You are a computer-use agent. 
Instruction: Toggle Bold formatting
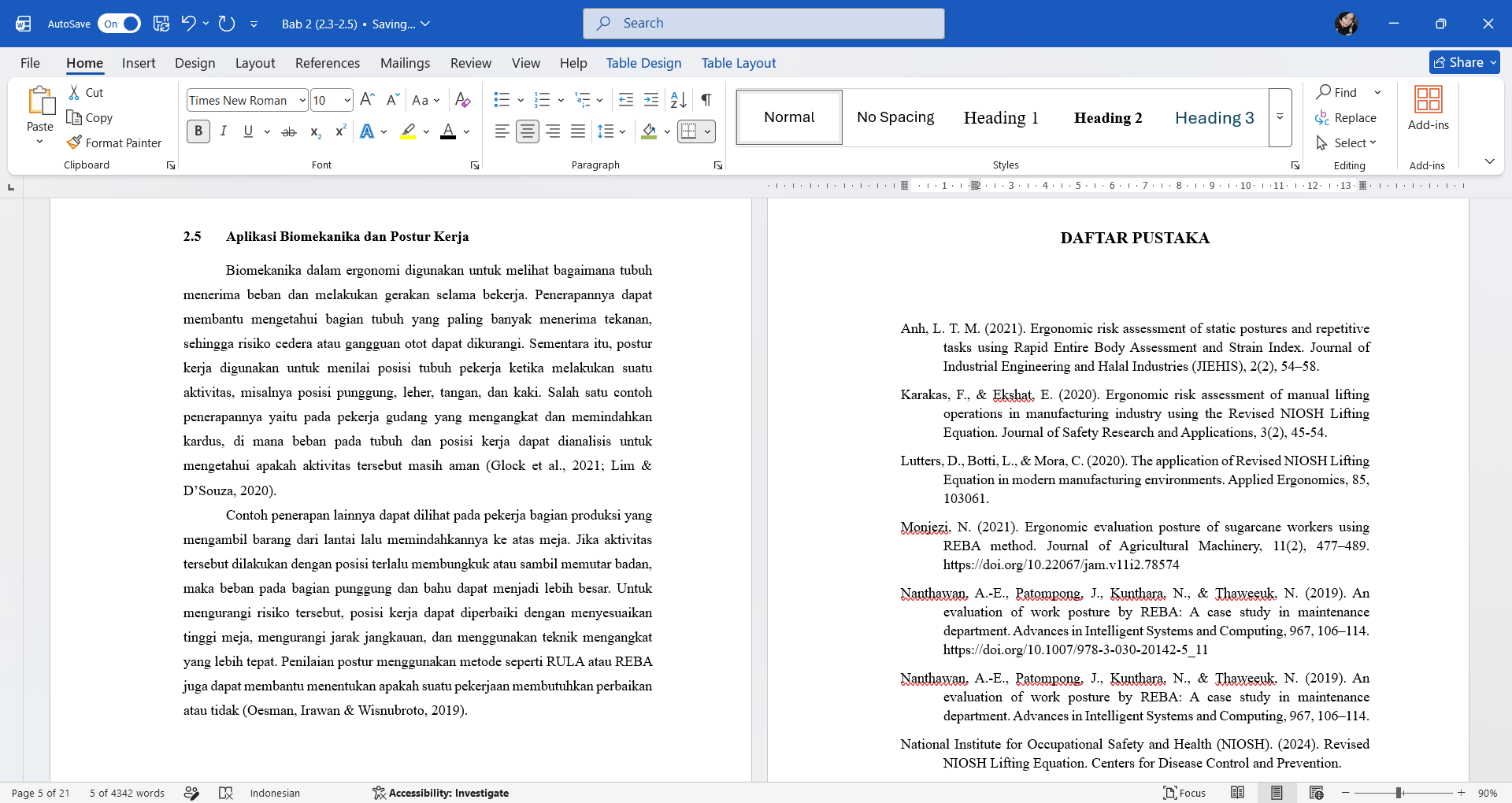198,131
